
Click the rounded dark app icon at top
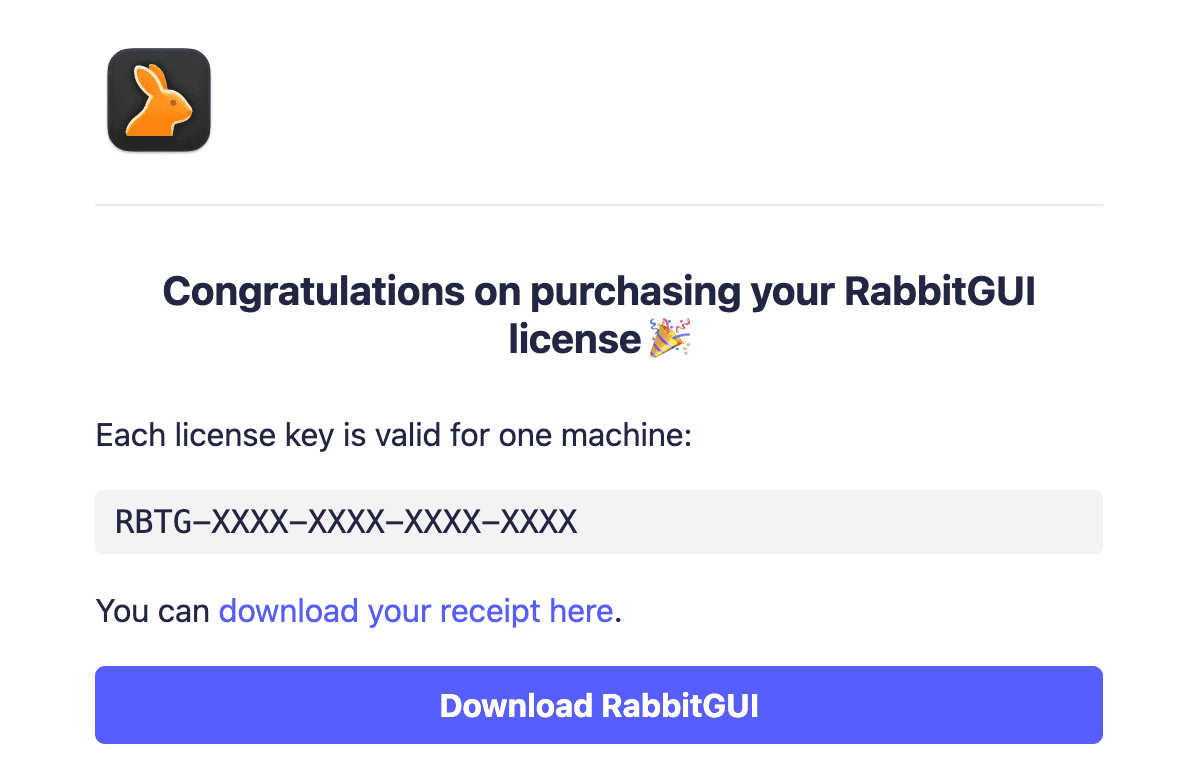158,100
